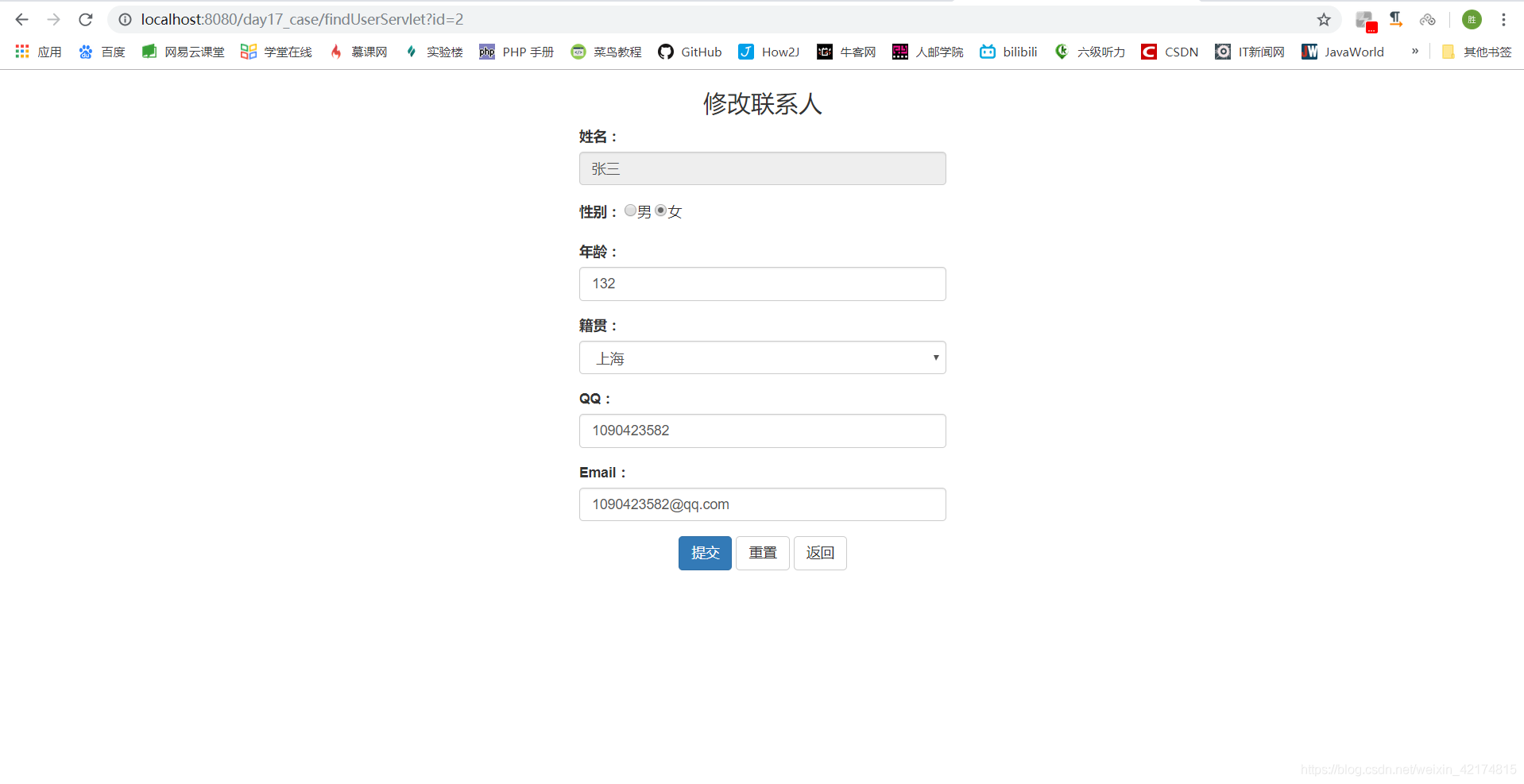This screenshot has height=784, width=1524.
Task: Open the 百度 bookmark
Action: (x=102, y=52)
